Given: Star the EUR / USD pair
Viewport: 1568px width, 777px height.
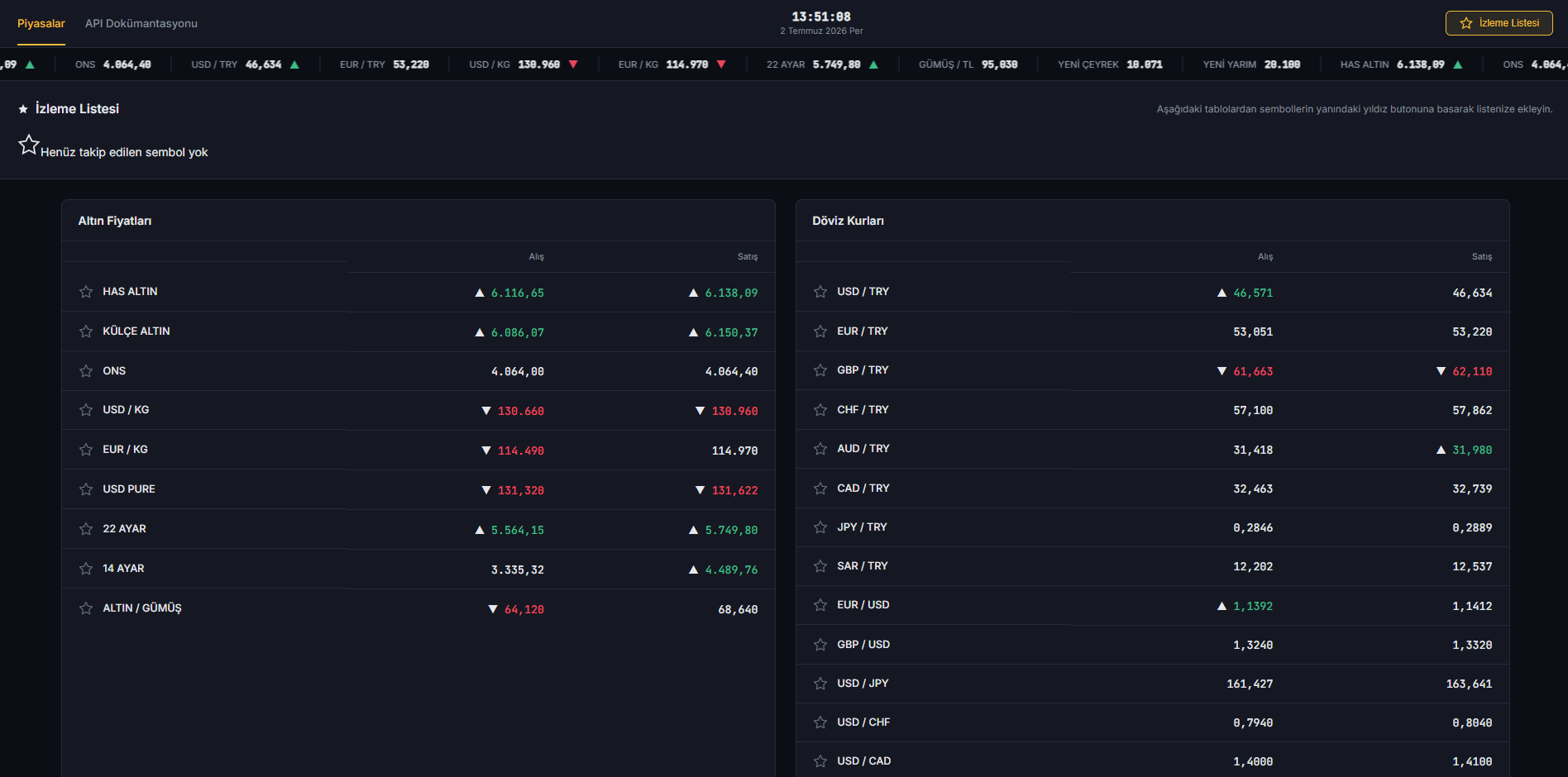Looking at the screenshot, I should 820,605.
